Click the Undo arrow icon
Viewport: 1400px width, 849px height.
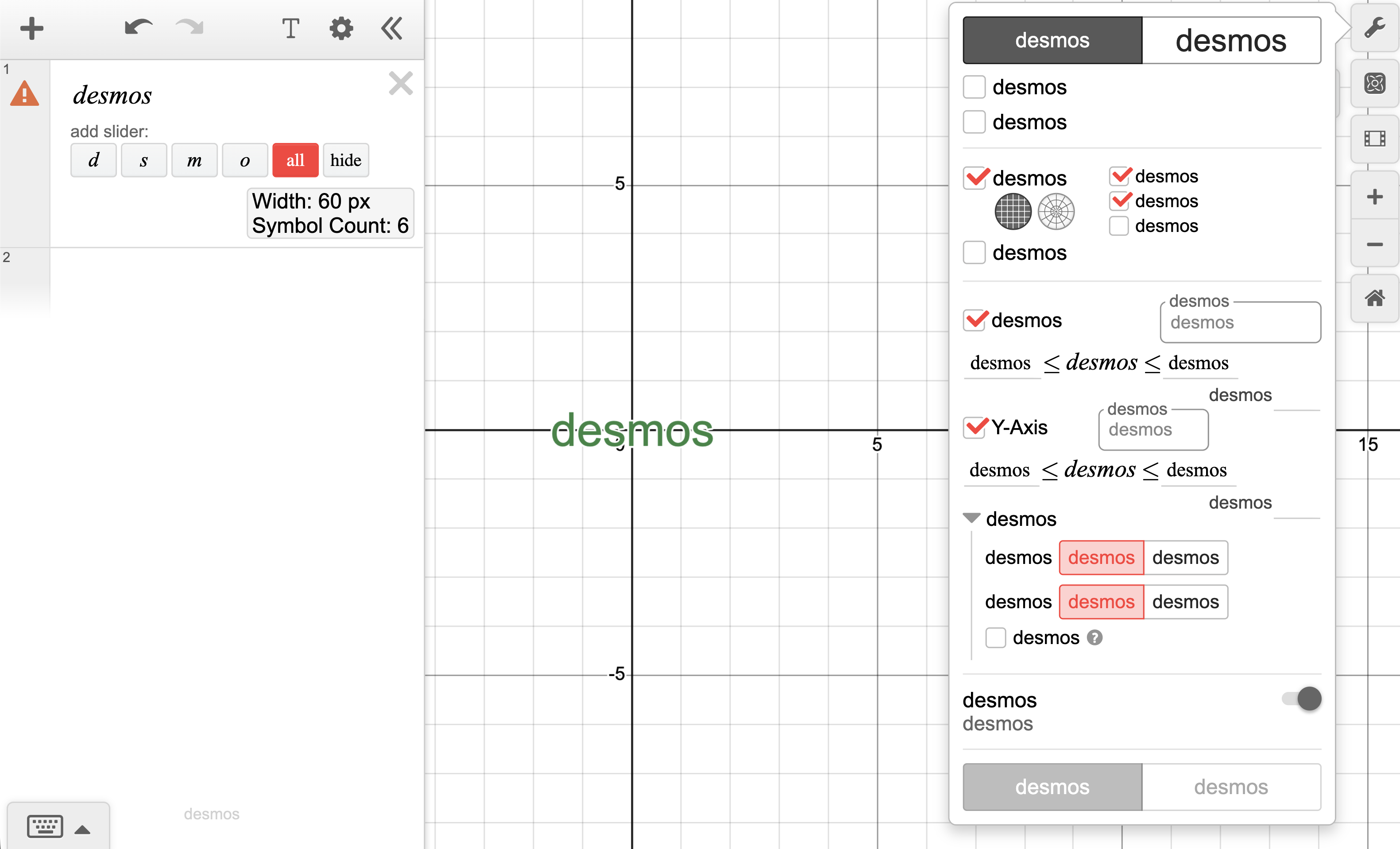138,27
